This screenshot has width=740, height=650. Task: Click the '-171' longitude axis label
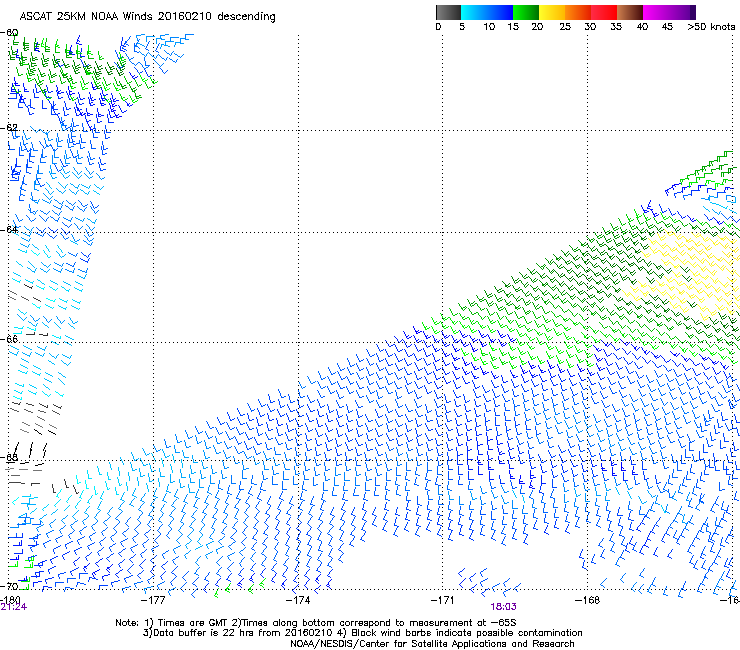pyautogui.click(x=443, y=600)
